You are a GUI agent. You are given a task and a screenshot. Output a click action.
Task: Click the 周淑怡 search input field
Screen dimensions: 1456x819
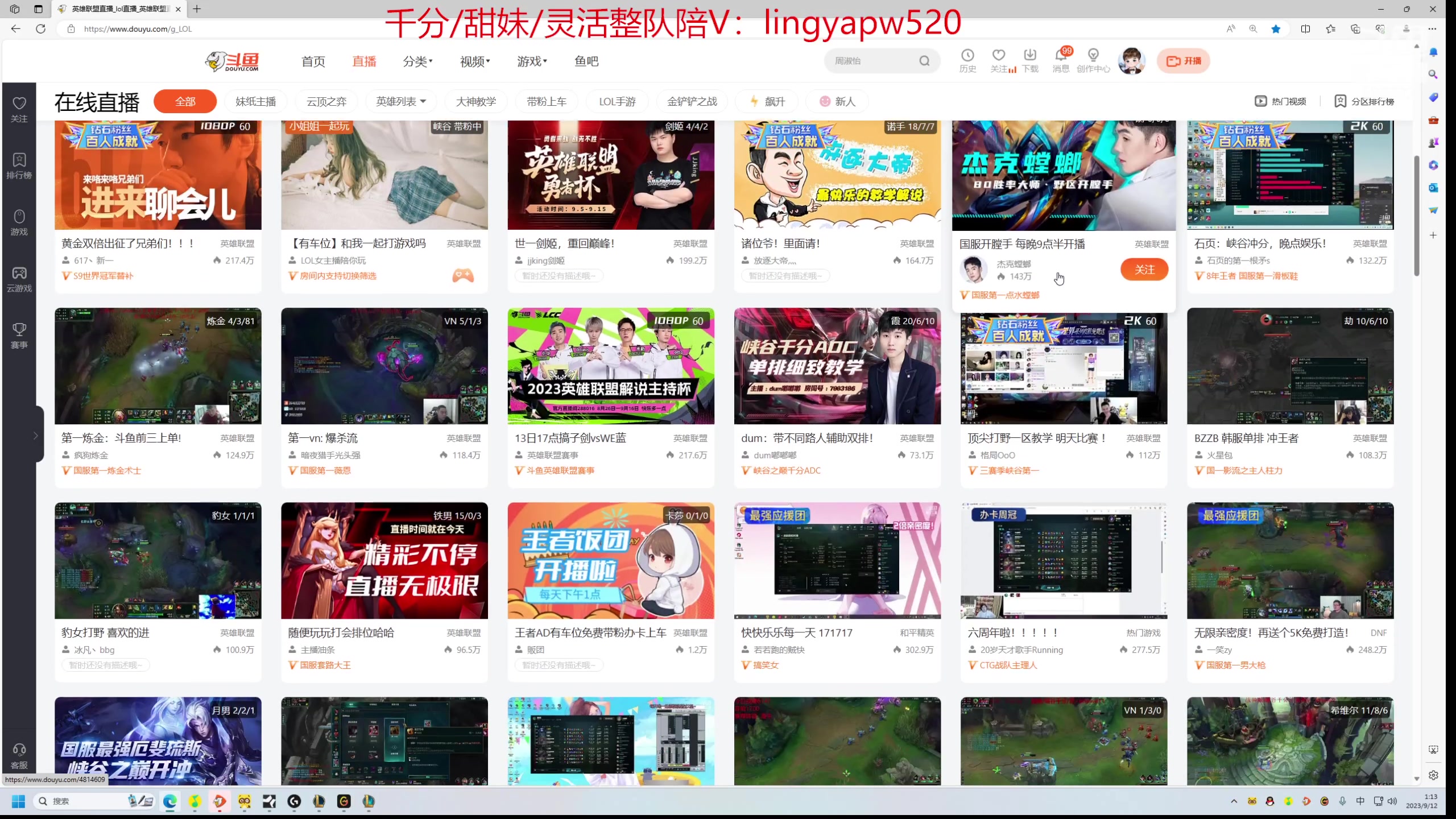tap(873, 61)
